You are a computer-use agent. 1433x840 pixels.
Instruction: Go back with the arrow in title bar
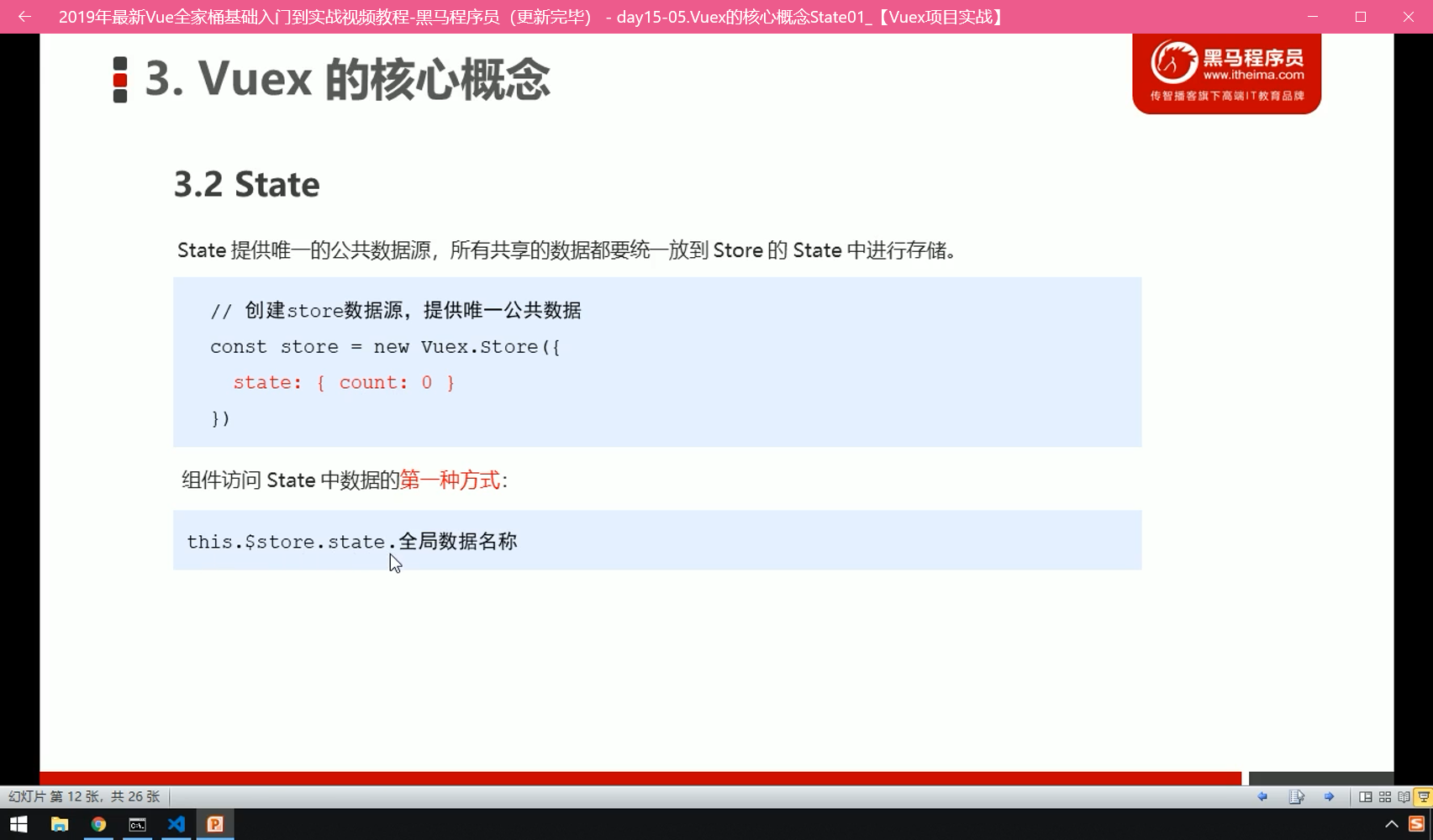tap(24, 17)
